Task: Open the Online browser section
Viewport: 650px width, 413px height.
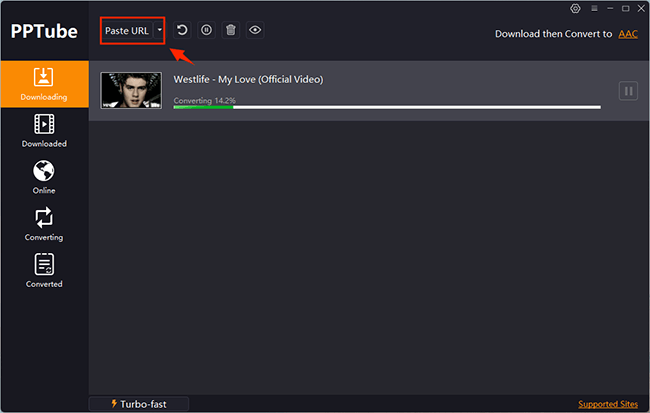Action: (x=44, y=177)
